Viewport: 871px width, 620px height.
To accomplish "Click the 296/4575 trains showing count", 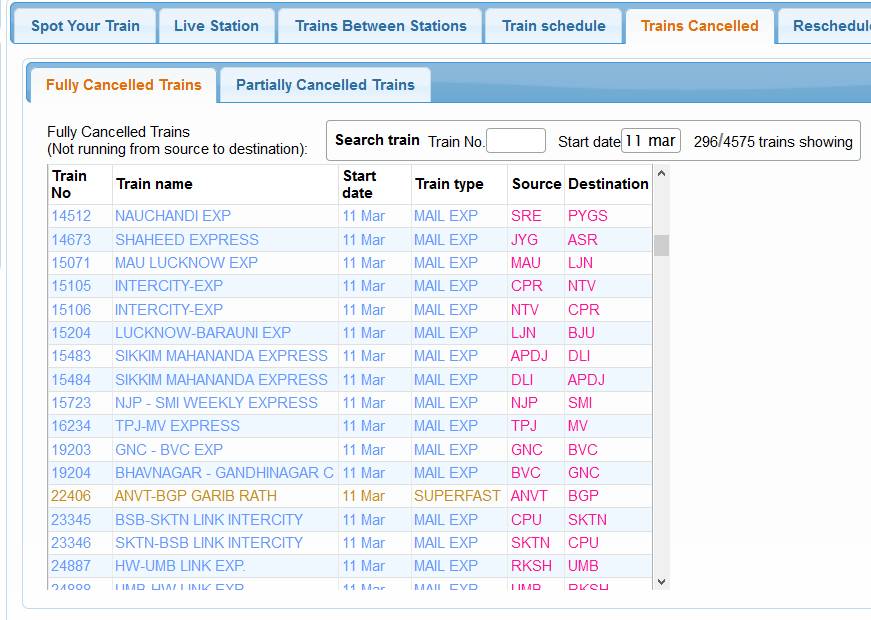I will click(x=773, y=142).
